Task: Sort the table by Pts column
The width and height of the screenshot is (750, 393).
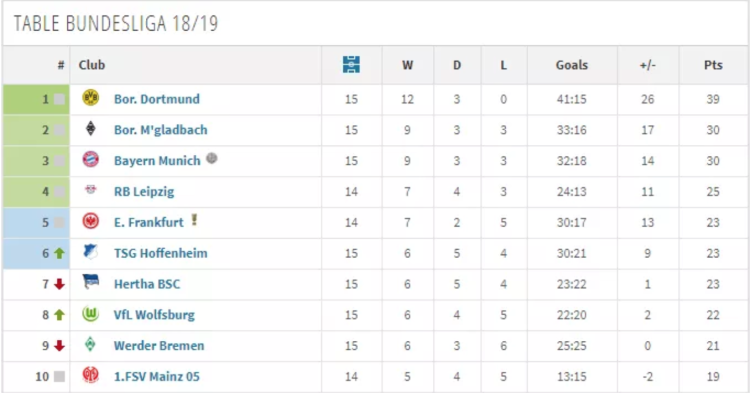Action: pyautogui.click(x=713, y=65)
